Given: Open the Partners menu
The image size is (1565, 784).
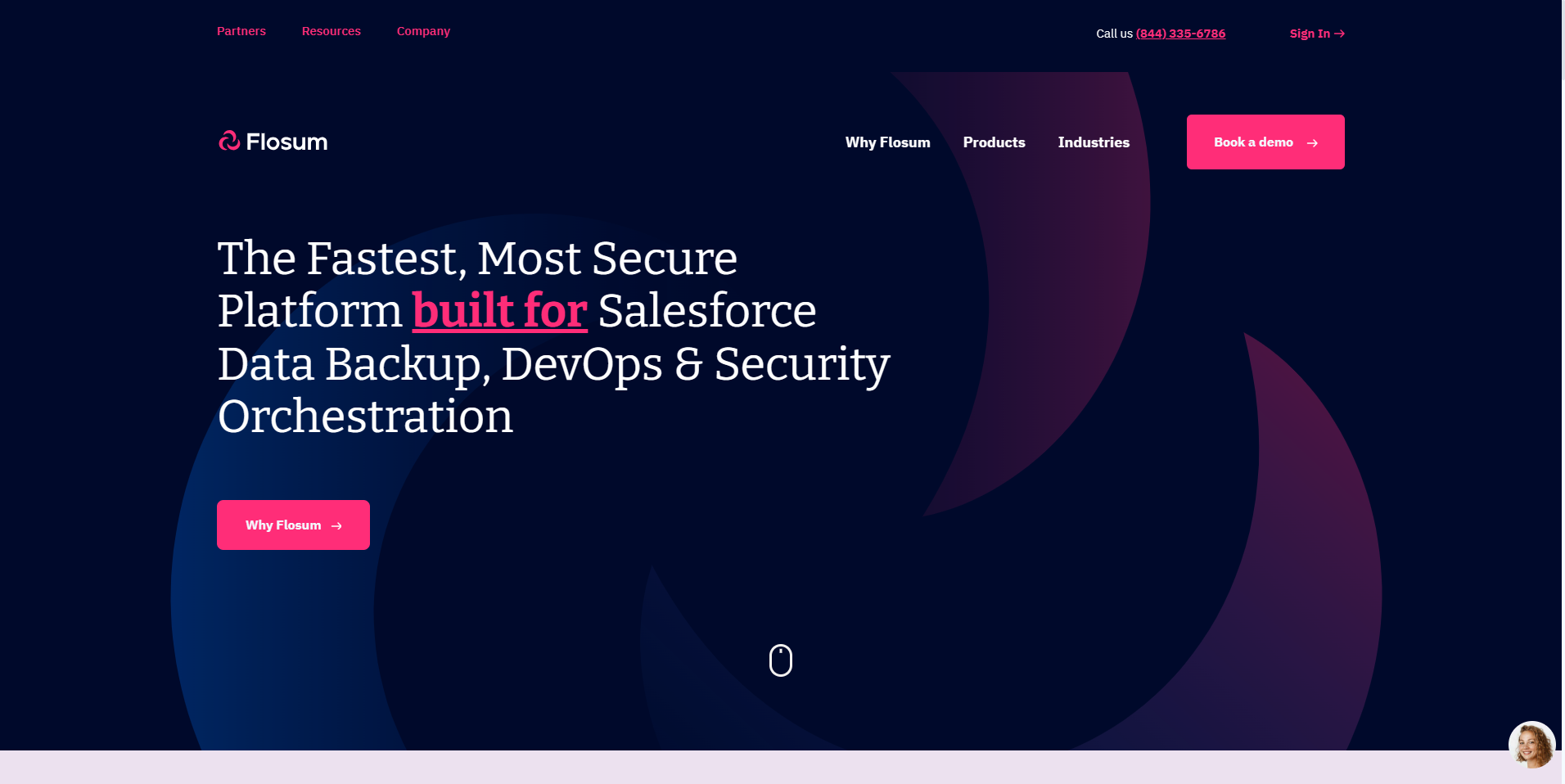Looking at the screenshot, I should click(241, 31).
